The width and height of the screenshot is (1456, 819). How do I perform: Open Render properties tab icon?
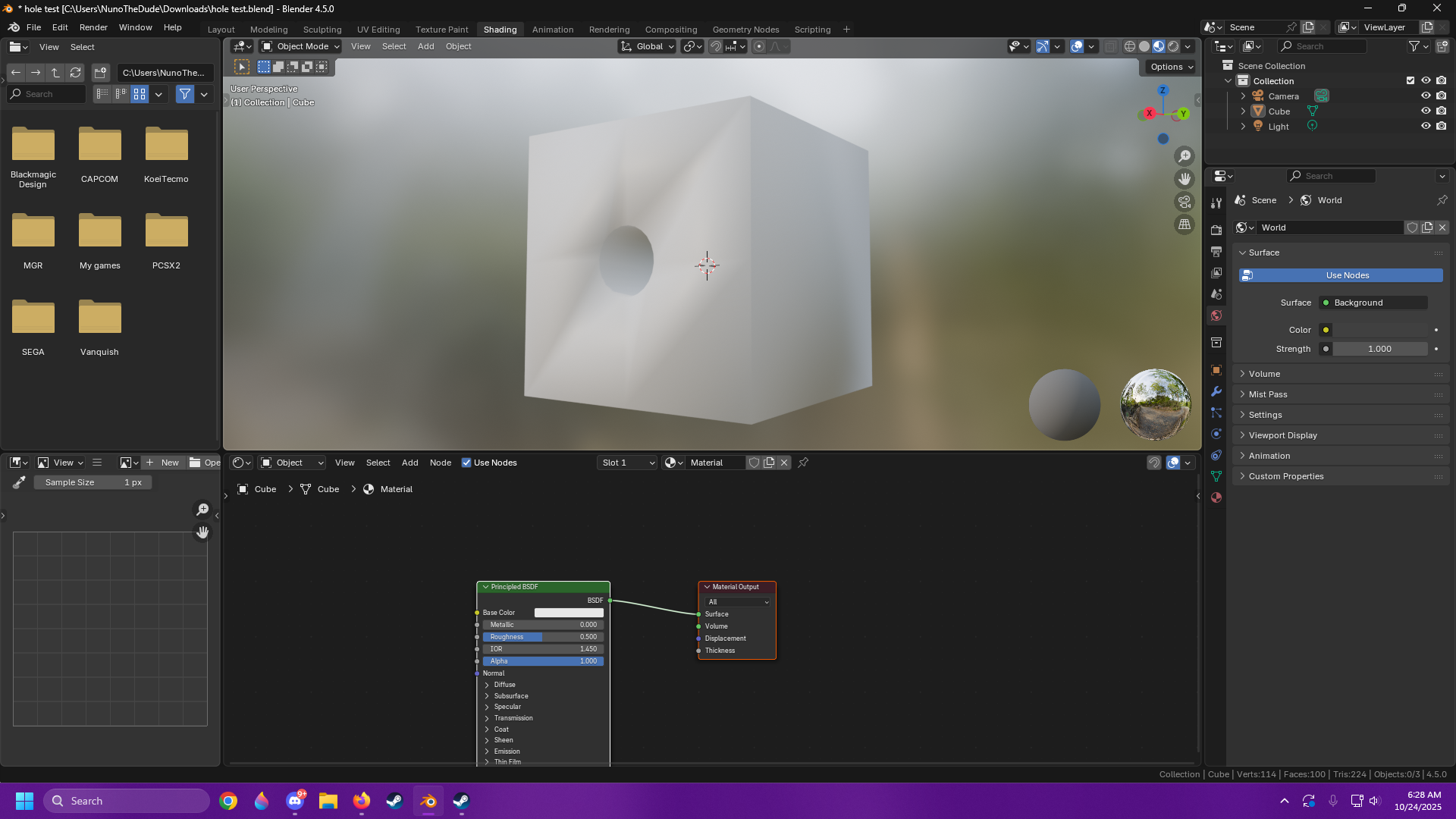pyautogui.click(x=1216, y=230)
